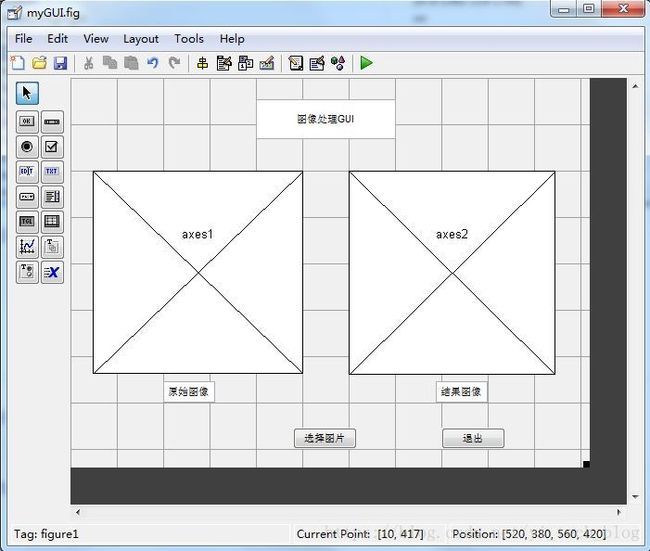The width and height of the screenshot is (650, 551).
Task: Pick the Toggle Button component tool
Action: [x=27, y=222]
